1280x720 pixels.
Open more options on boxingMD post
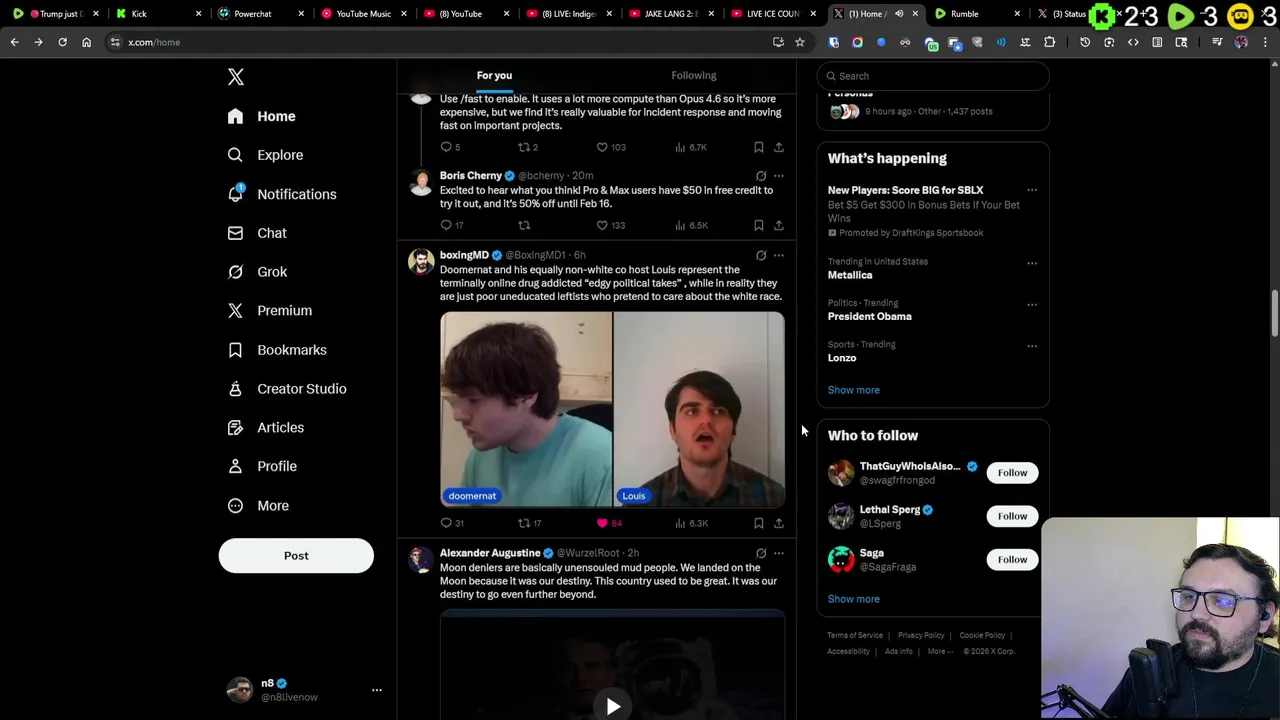(x=779, y=255)
